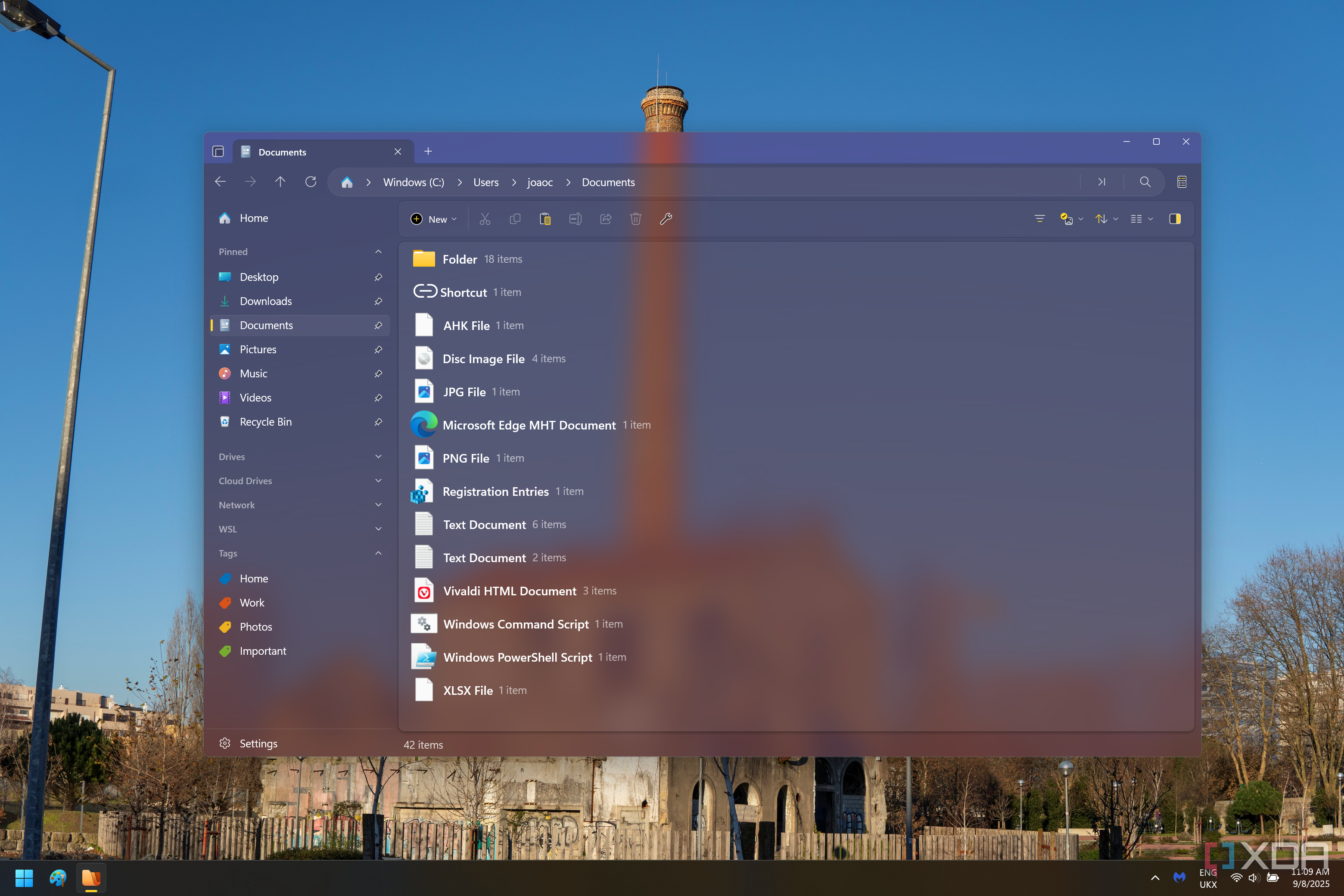This screenshot has height=896, width=1344.
Task: Click Users in the breadcrumb path
Action: pos(486,182)
